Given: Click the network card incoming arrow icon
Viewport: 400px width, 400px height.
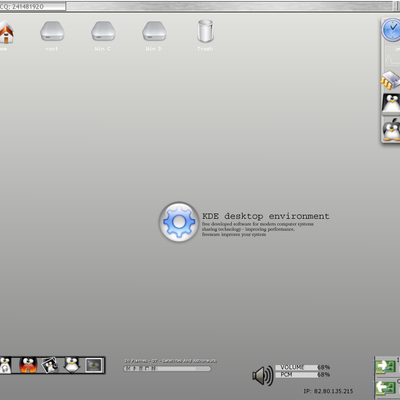Looking at the screenshot, I should click(386, 366).
